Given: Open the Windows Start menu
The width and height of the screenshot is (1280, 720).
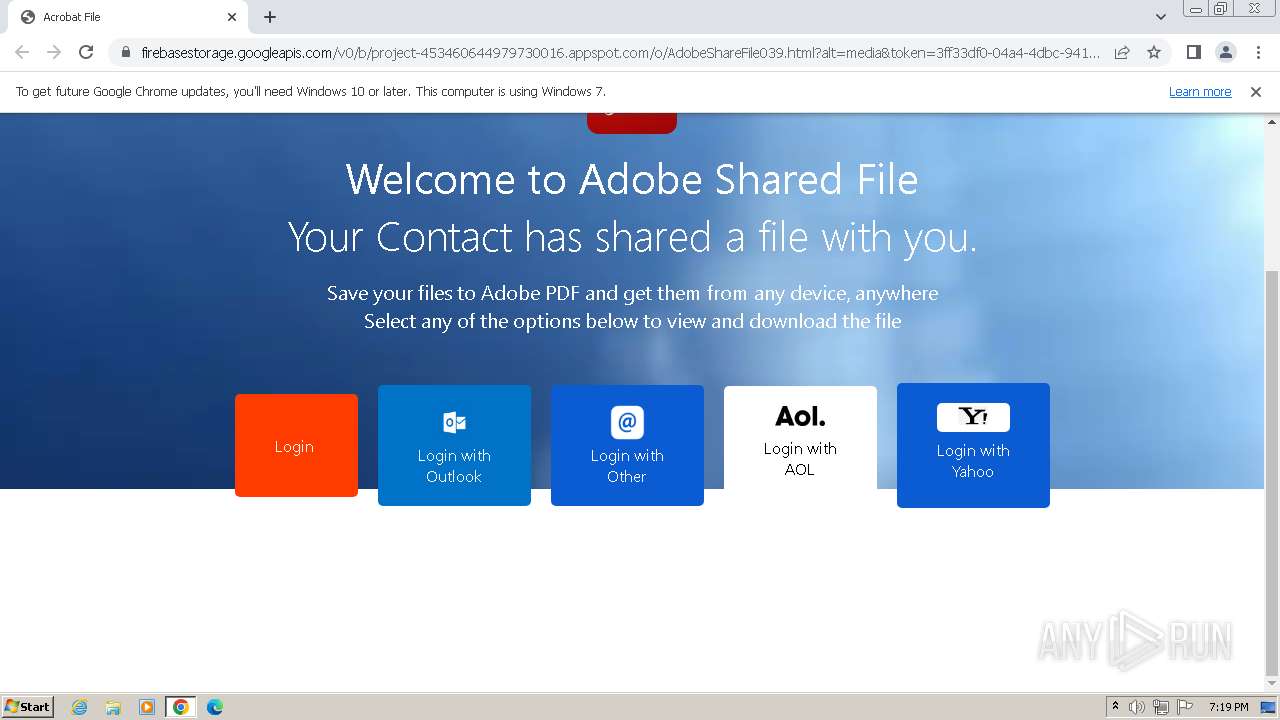Looking at the screenshot, I should click(x=27, y=706).
